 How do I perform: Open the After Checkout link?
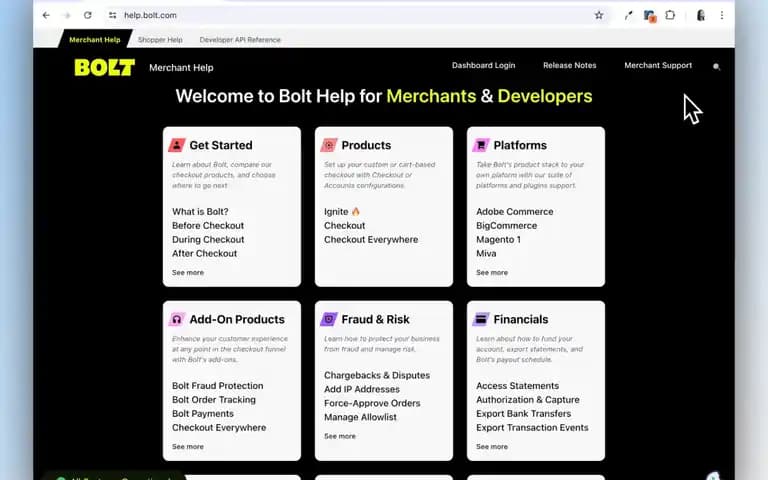(x=204, y=253)
